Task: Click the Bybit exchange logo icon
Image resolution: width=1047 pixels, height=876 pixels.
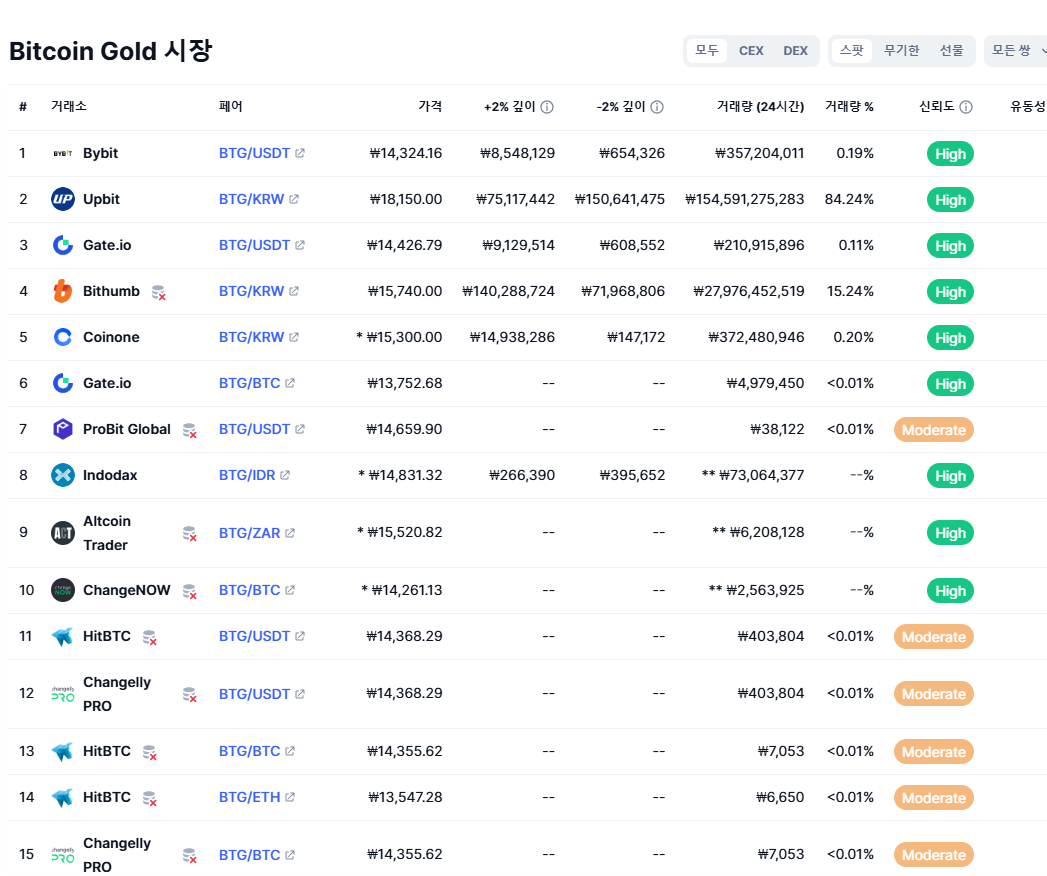Action: click(x=63, y=153)
